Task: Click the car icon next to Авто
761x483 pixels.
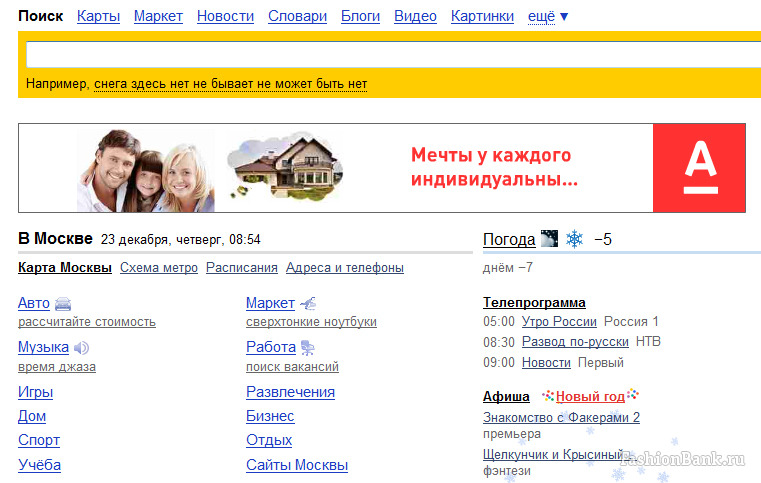Action: tap(63, 304)
